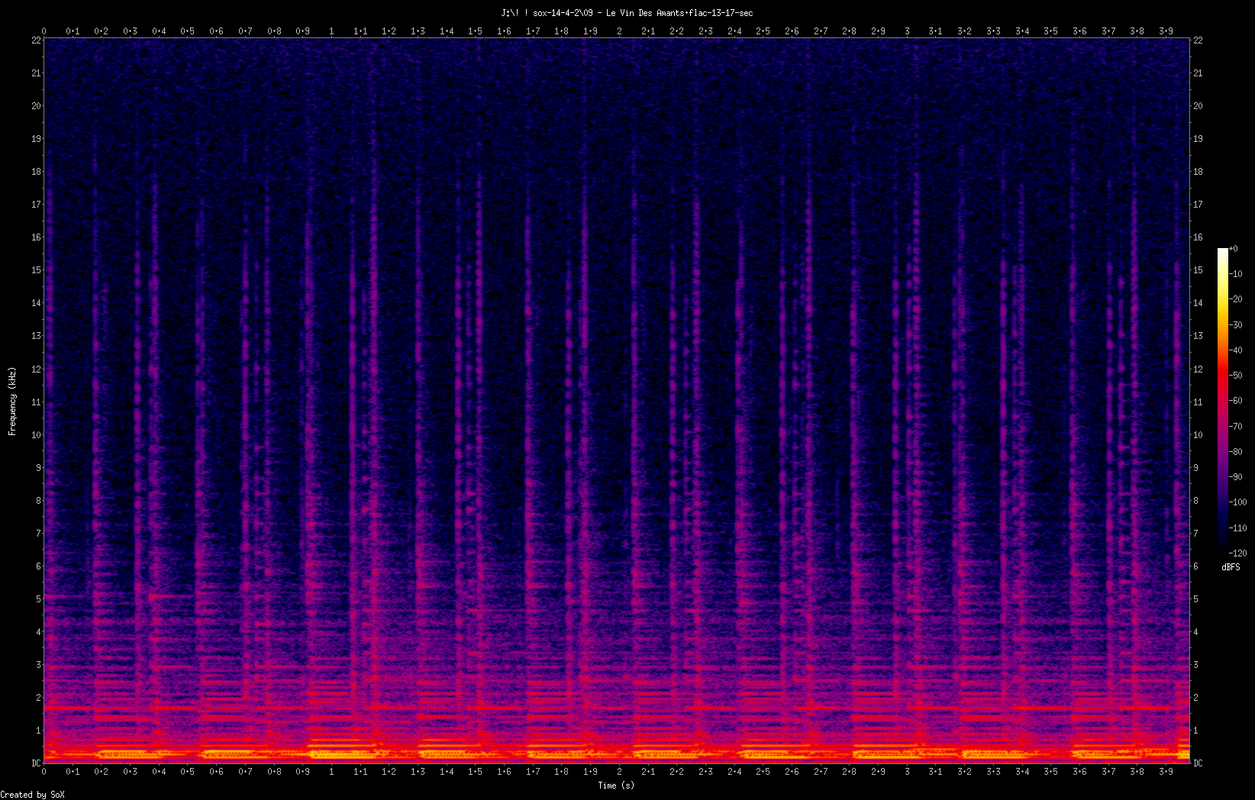Click the "3" tick on the right frequency axis
1255x800 pixels.
(x=1198, y=664)
